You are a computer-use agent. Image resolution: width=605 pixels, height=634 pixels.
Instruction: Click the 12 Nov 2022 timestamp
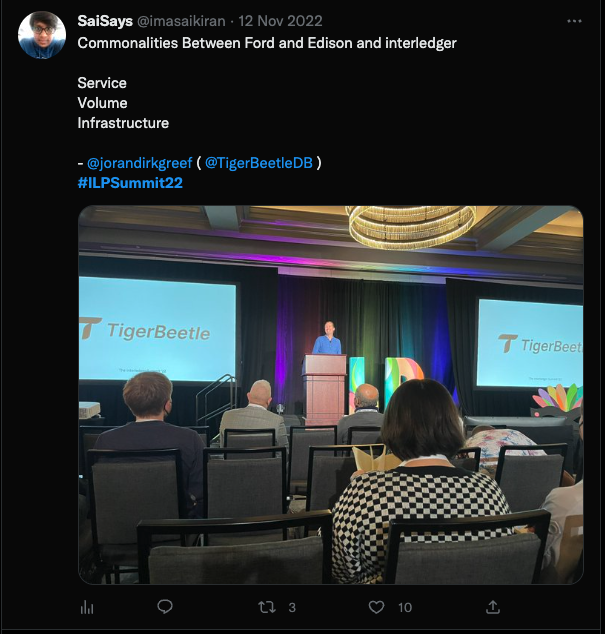280,21
